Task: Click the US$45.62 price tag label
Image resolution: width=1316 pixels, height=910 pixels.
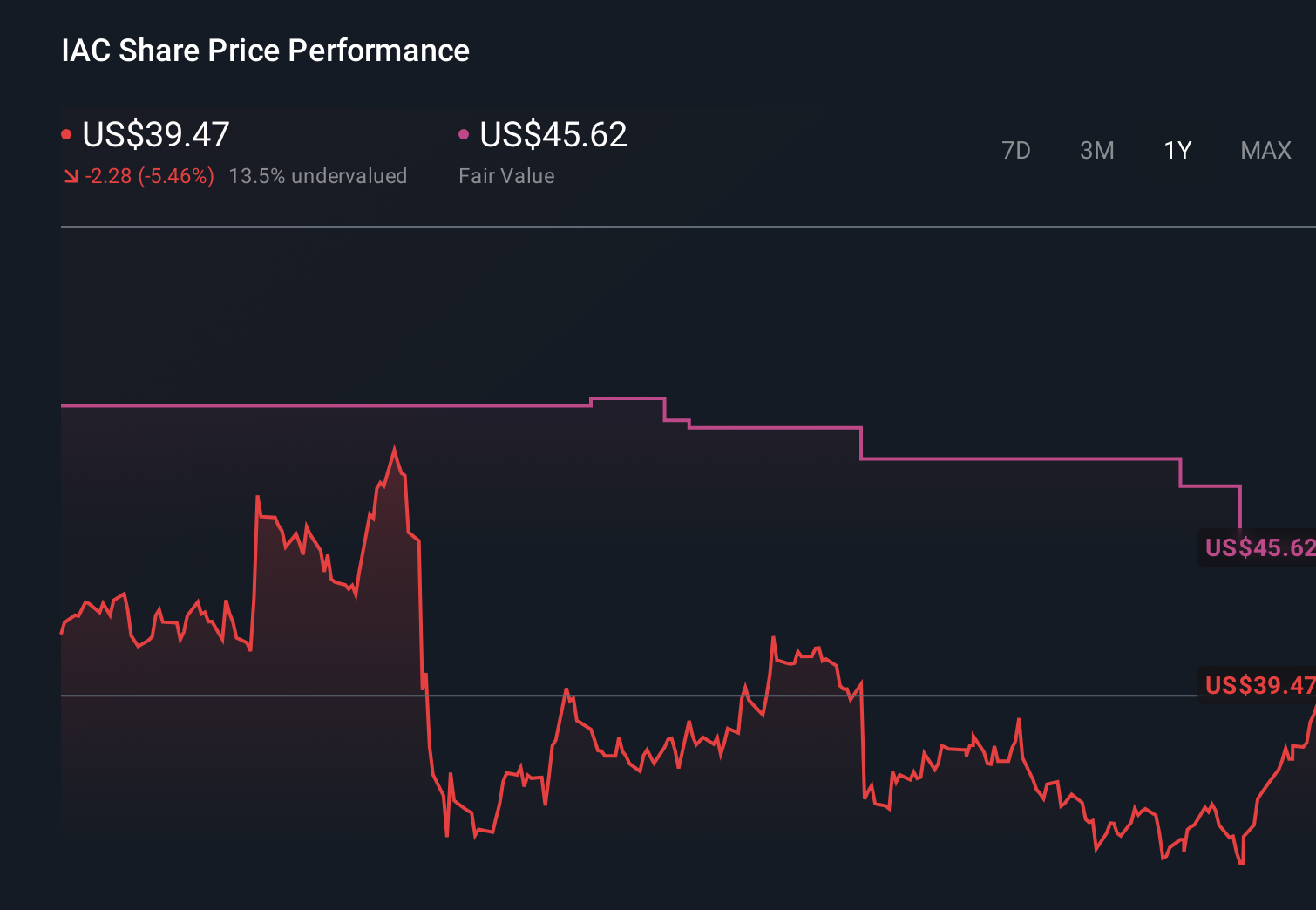Action: pyautogui.click(x=1258, y=548)
